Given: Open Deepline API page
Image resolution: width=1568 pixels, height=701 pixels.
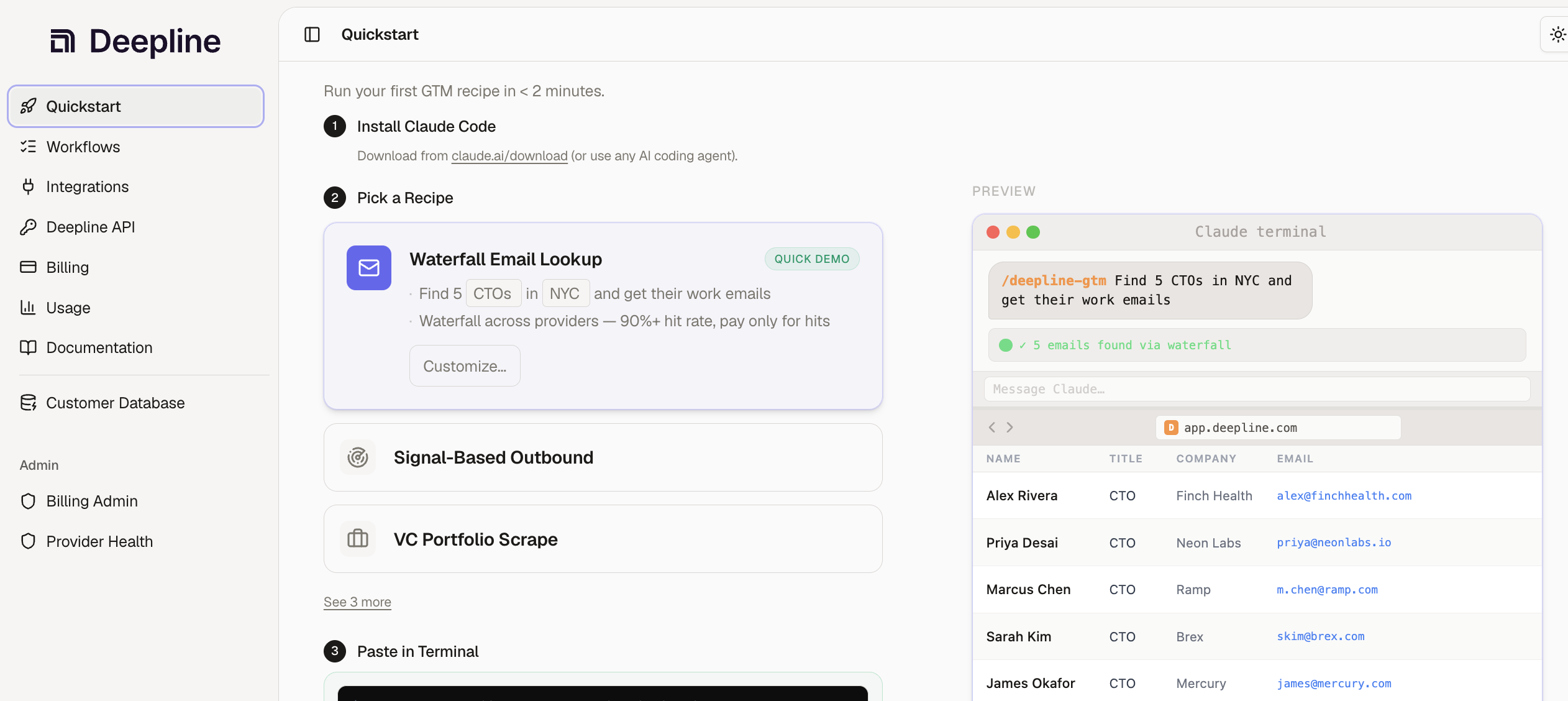Looking at the screenshot, I should 135,227.
